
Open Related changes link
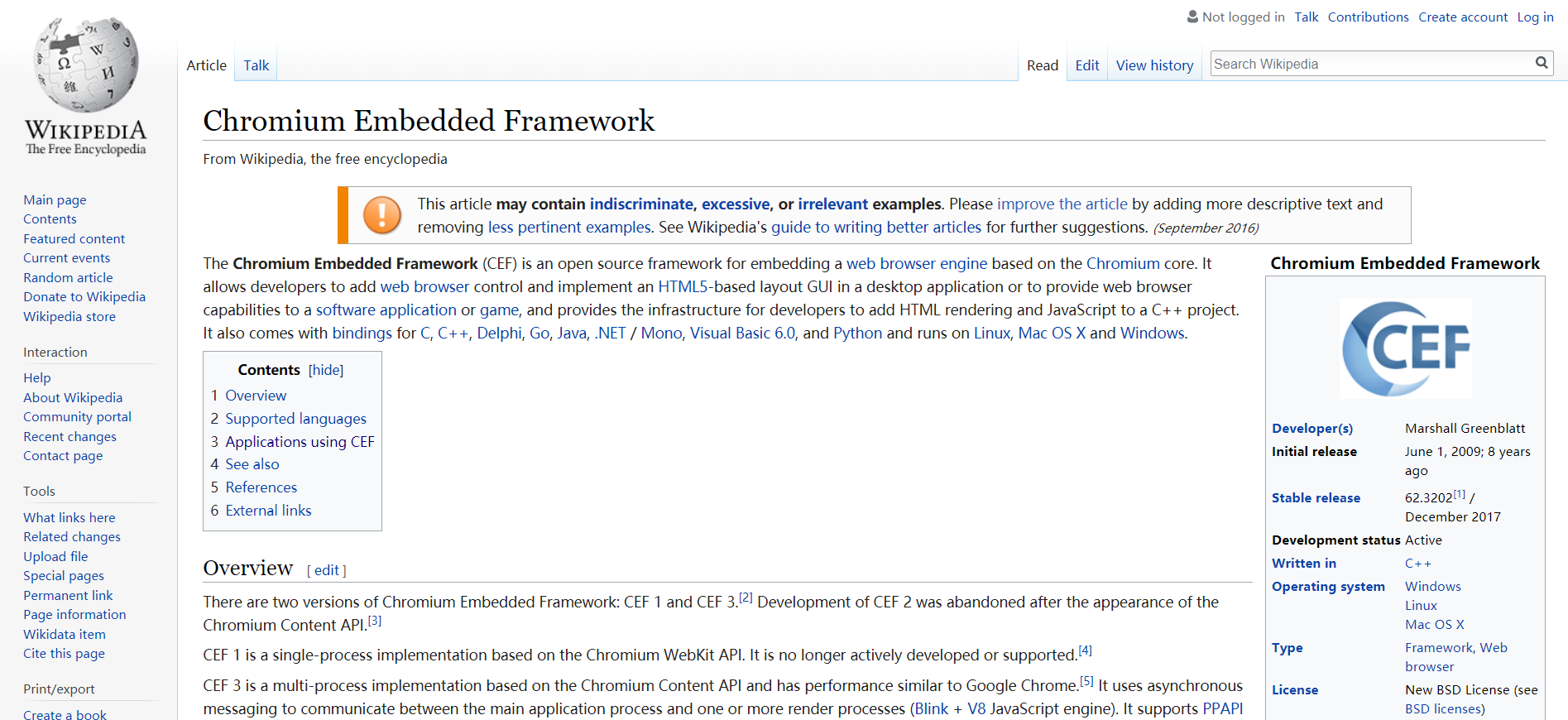[x=72, y=536]
